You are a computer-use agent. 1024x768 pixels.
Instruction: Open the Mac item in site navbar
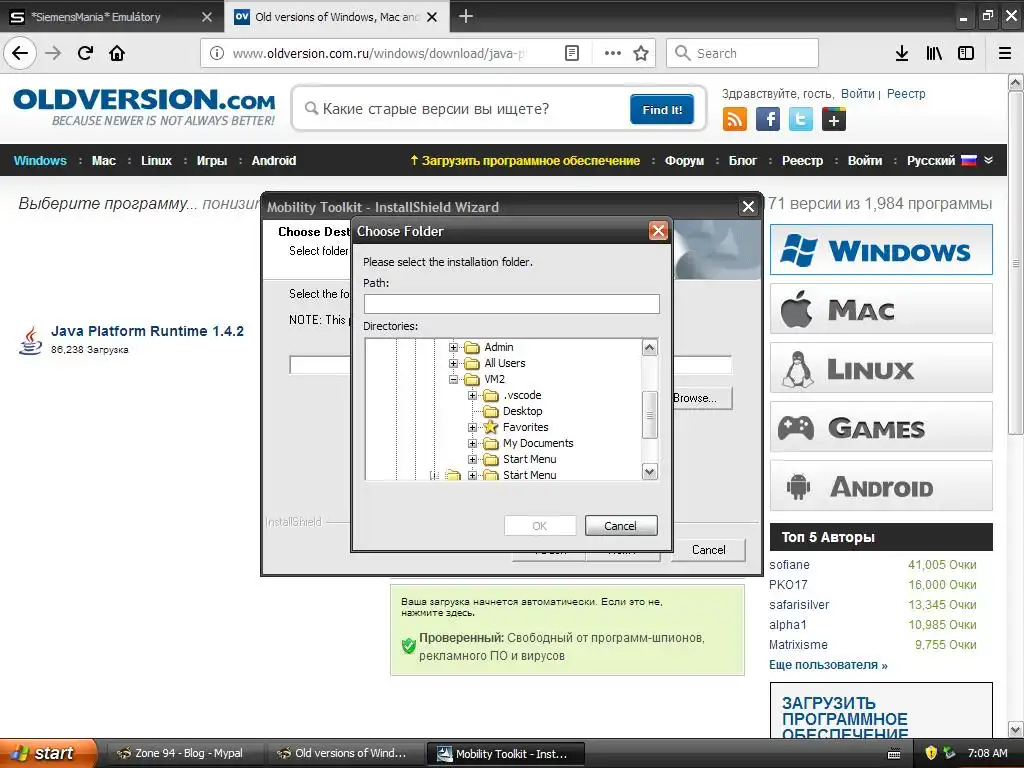tap(104, 161)
